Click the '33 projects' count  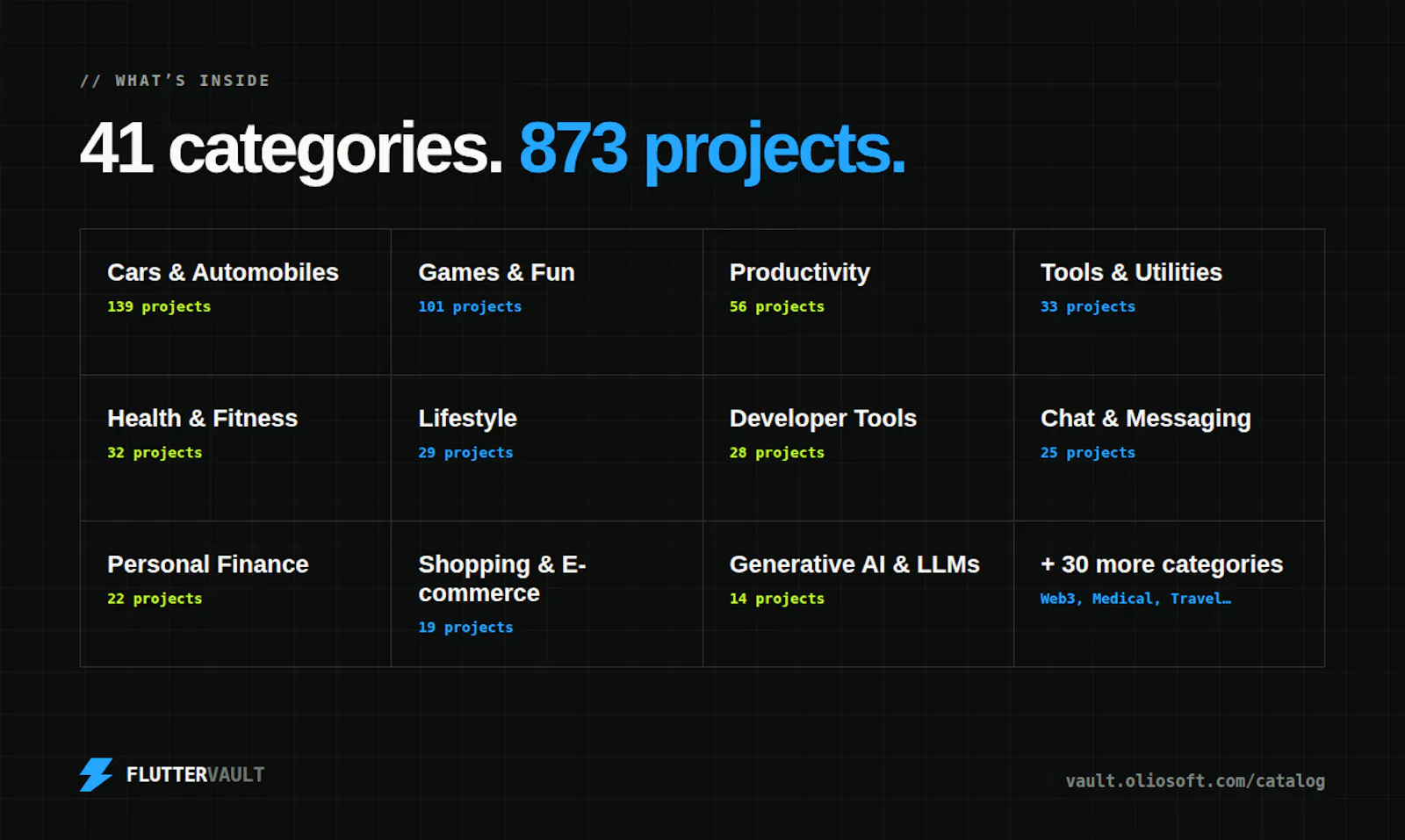tap(1088, 306)
